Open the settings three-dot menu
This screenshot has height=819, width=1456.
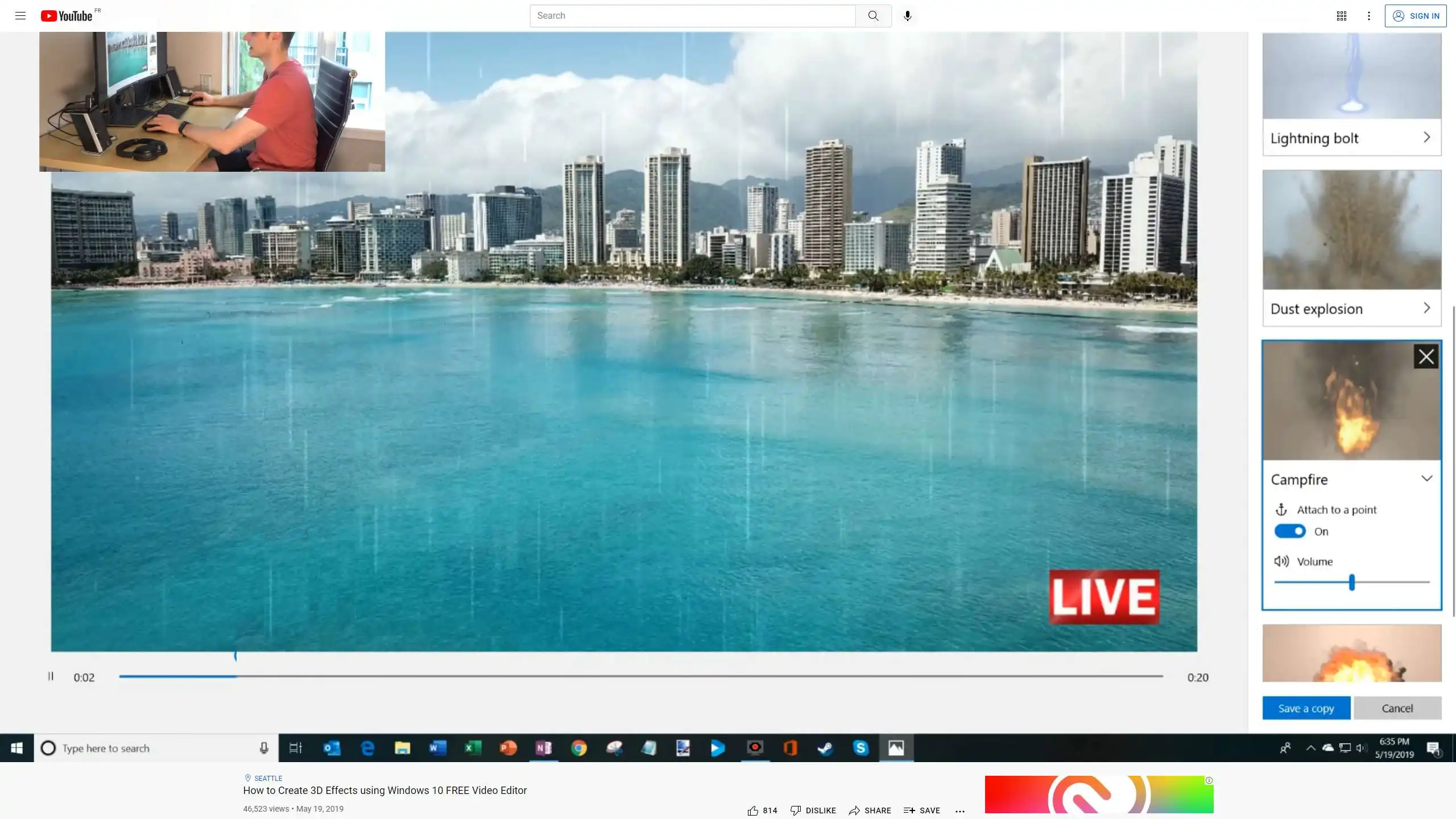[1369, 16]
